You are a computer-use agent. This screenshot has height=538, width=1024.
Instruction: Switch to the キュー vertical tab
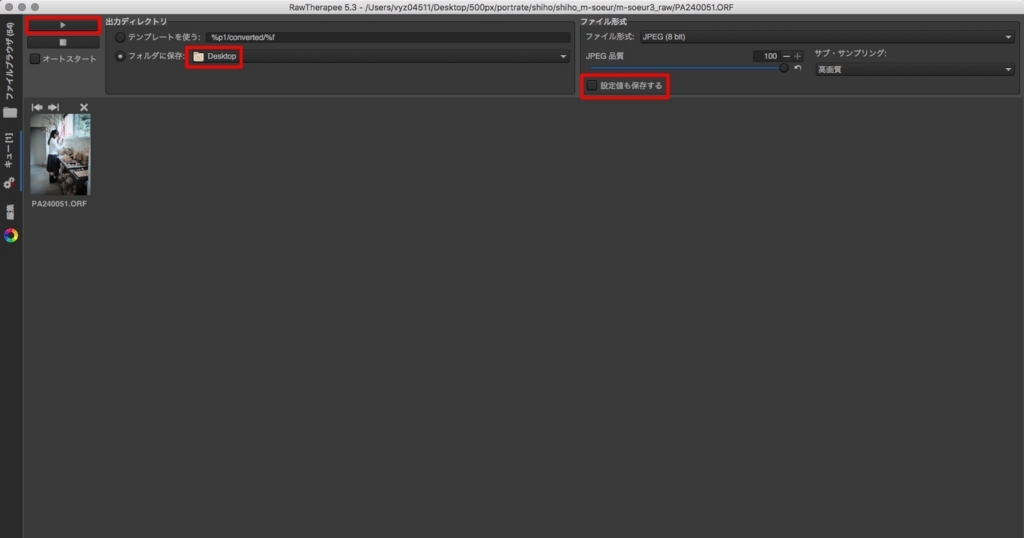[9, 151]
